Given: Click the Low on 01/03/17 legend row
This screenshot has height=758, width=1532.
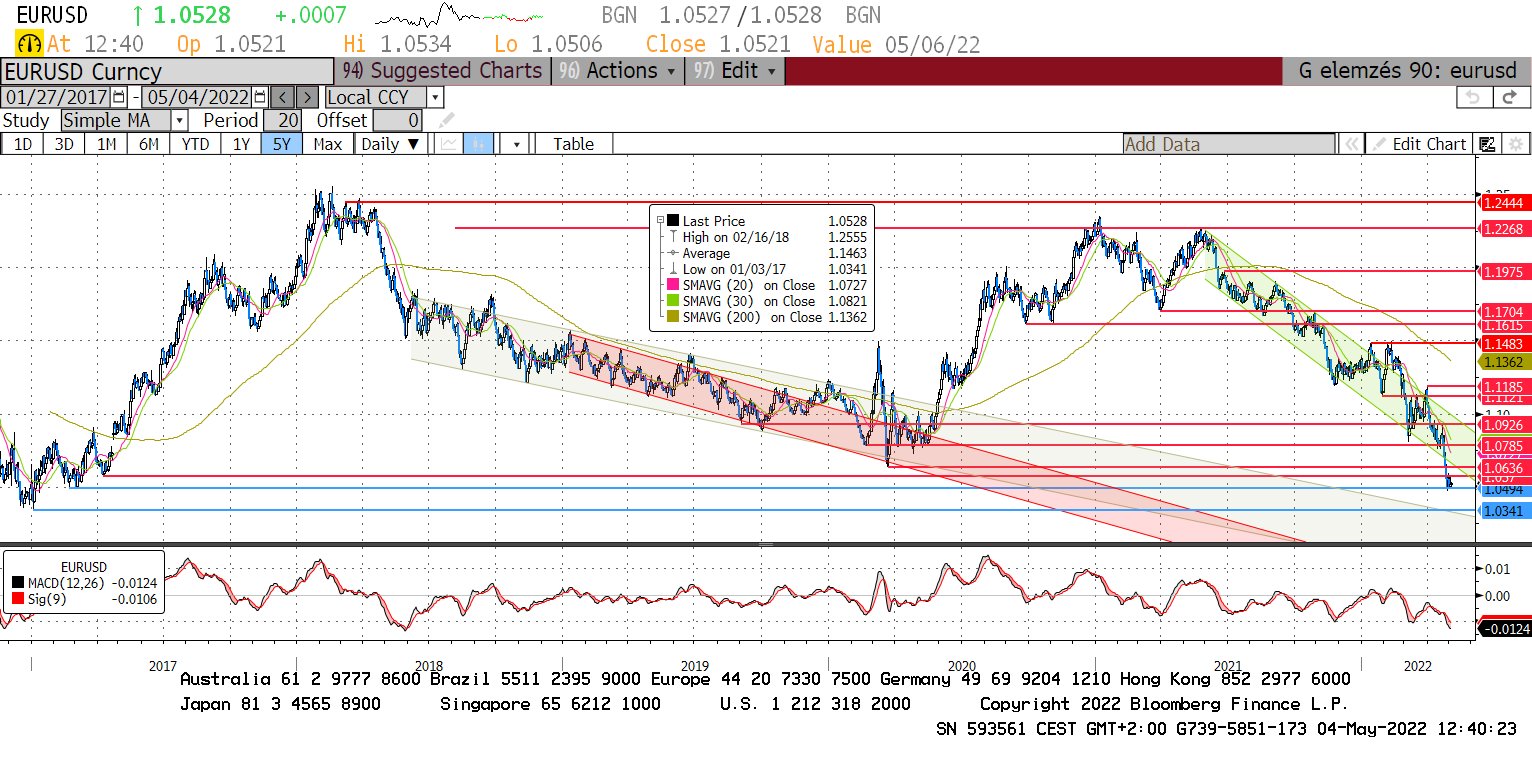Looking at the screenshot, I should point(761,270).
